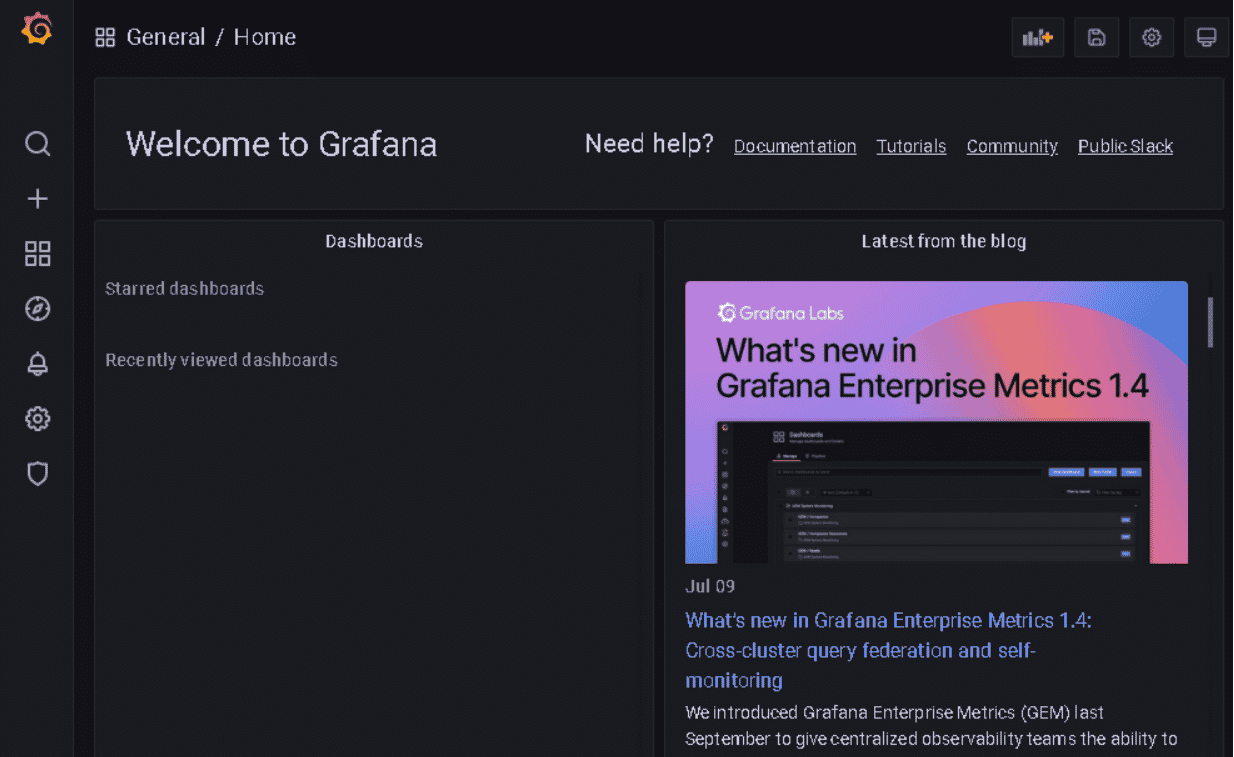Click the Dashboards panel title

point(374,241)
